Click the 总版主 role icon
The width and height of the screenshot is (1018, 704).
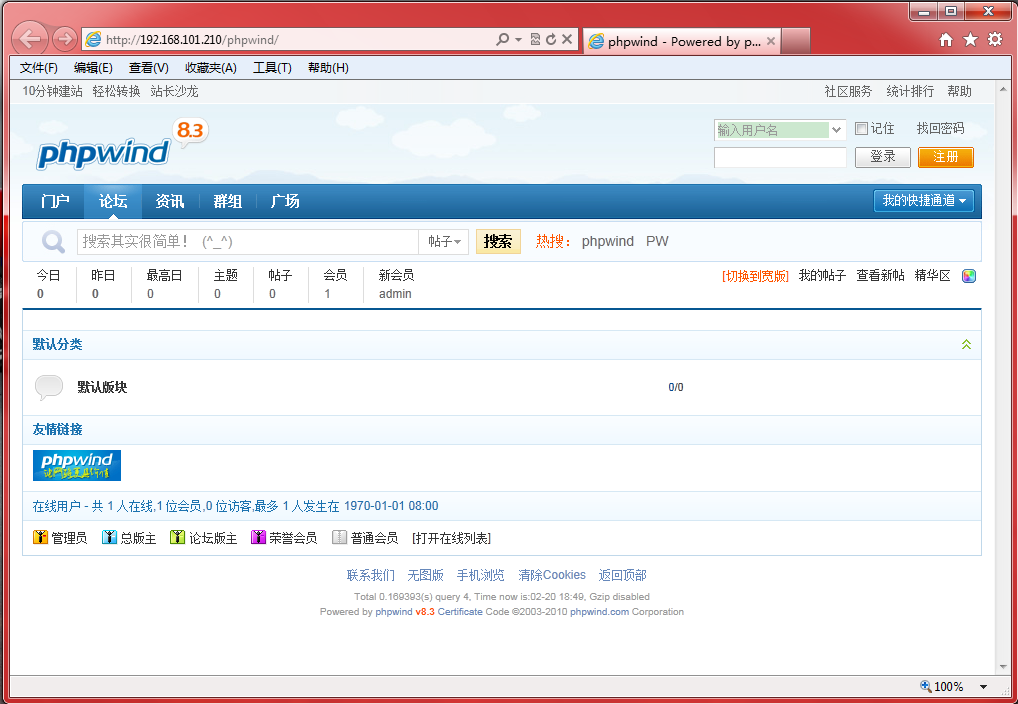(109, 537)
